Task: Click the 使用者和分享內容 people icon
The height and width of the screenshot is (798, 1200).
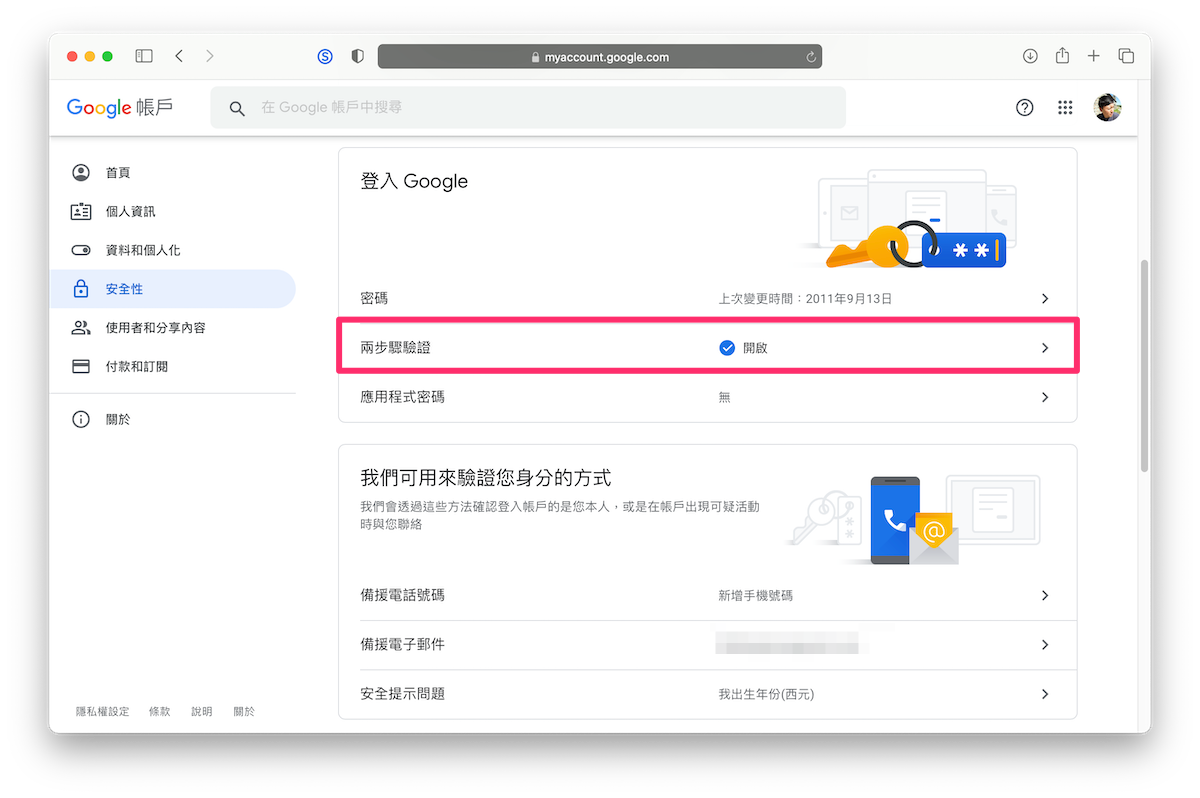Action: click(81, 328)
